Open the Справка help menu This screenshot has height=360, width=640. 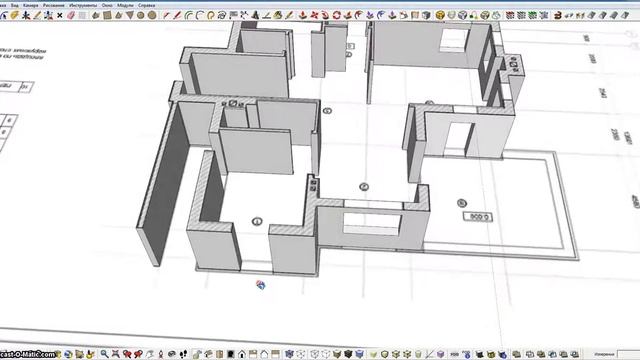tap(147, 5)
